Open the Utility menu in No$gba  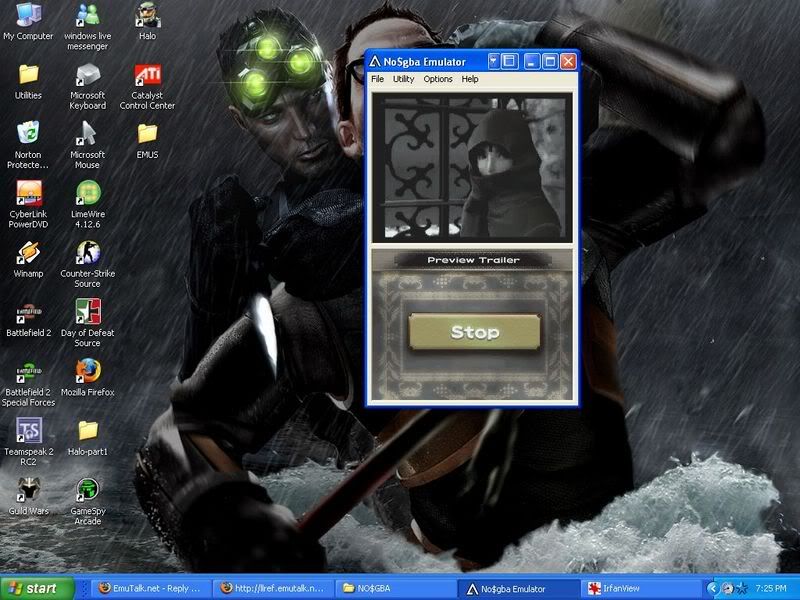pos(404,79)
